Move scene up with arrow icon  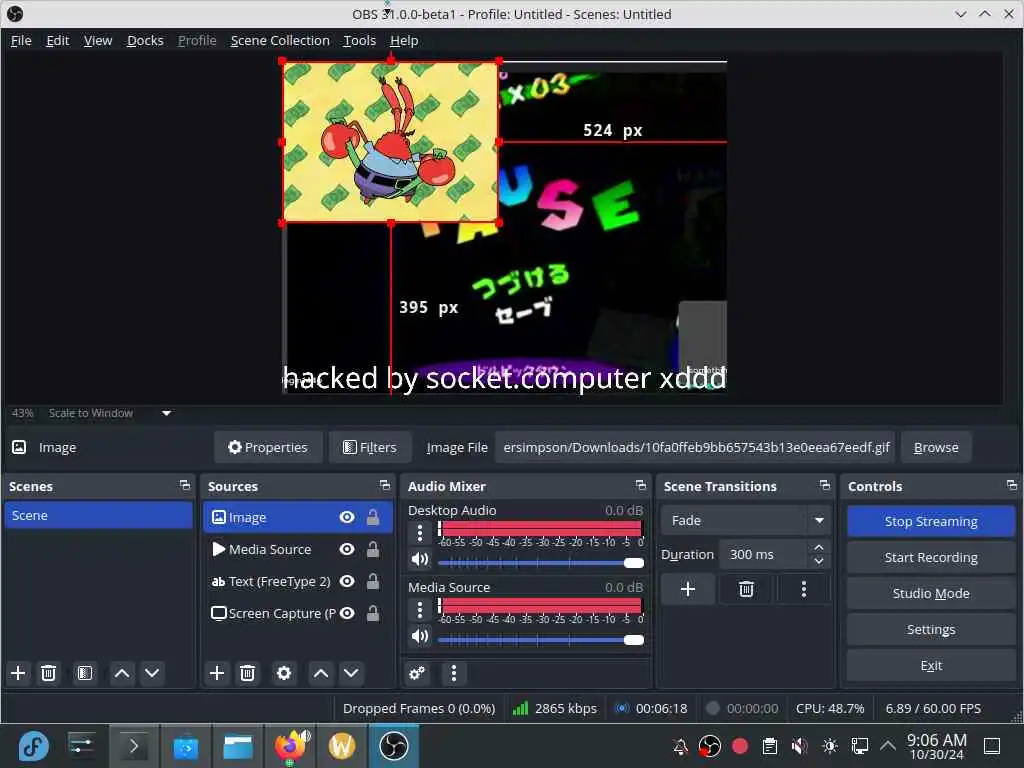pyautogui.click(x=122, y=673)
